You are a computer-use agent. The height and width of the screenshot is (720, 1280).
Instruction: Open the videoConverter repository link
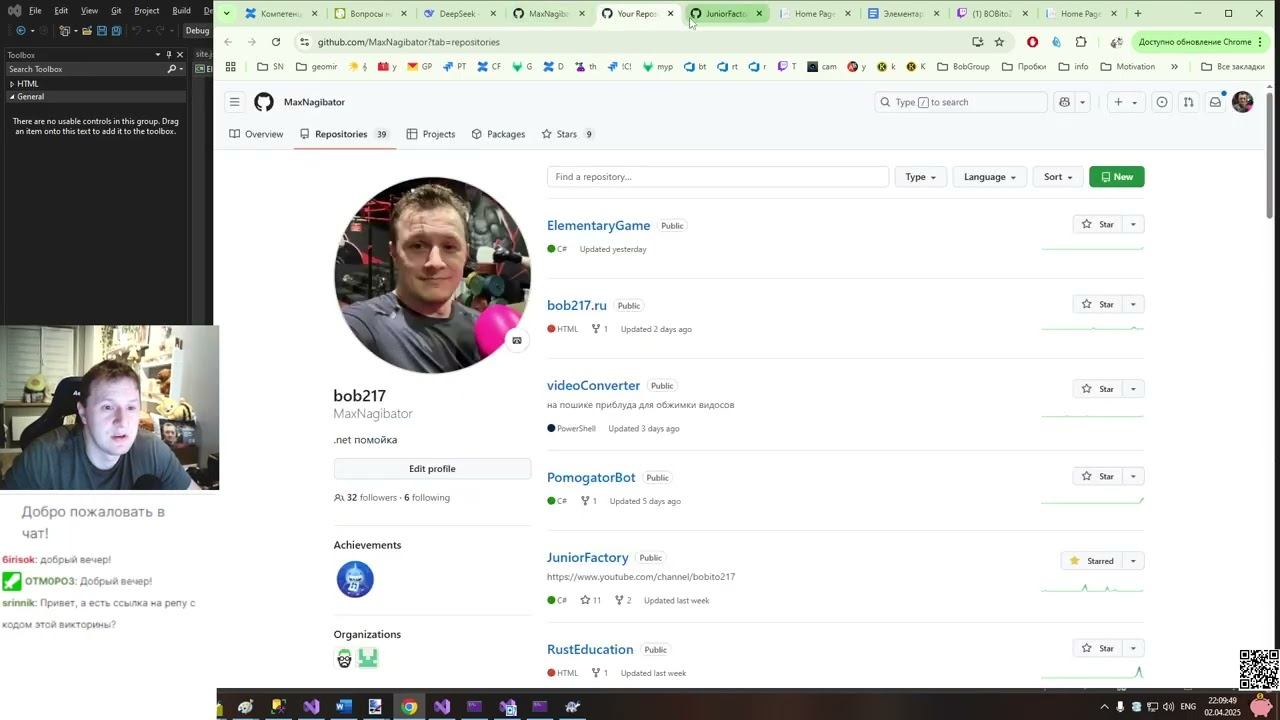coord(593,386)
